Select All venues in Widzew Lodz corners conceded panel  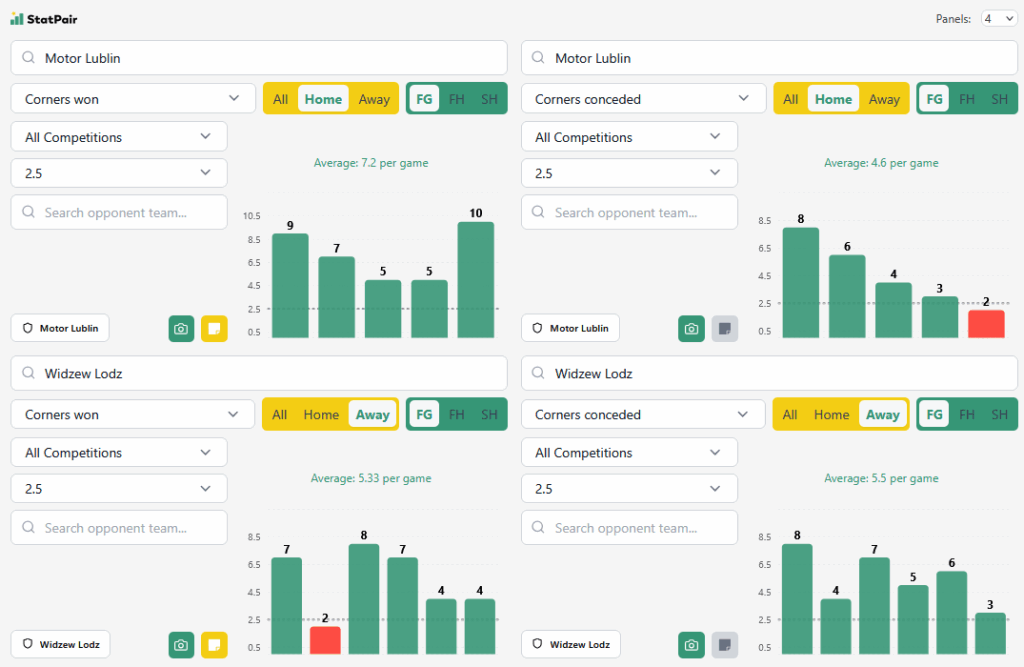(x=790, y=415)
